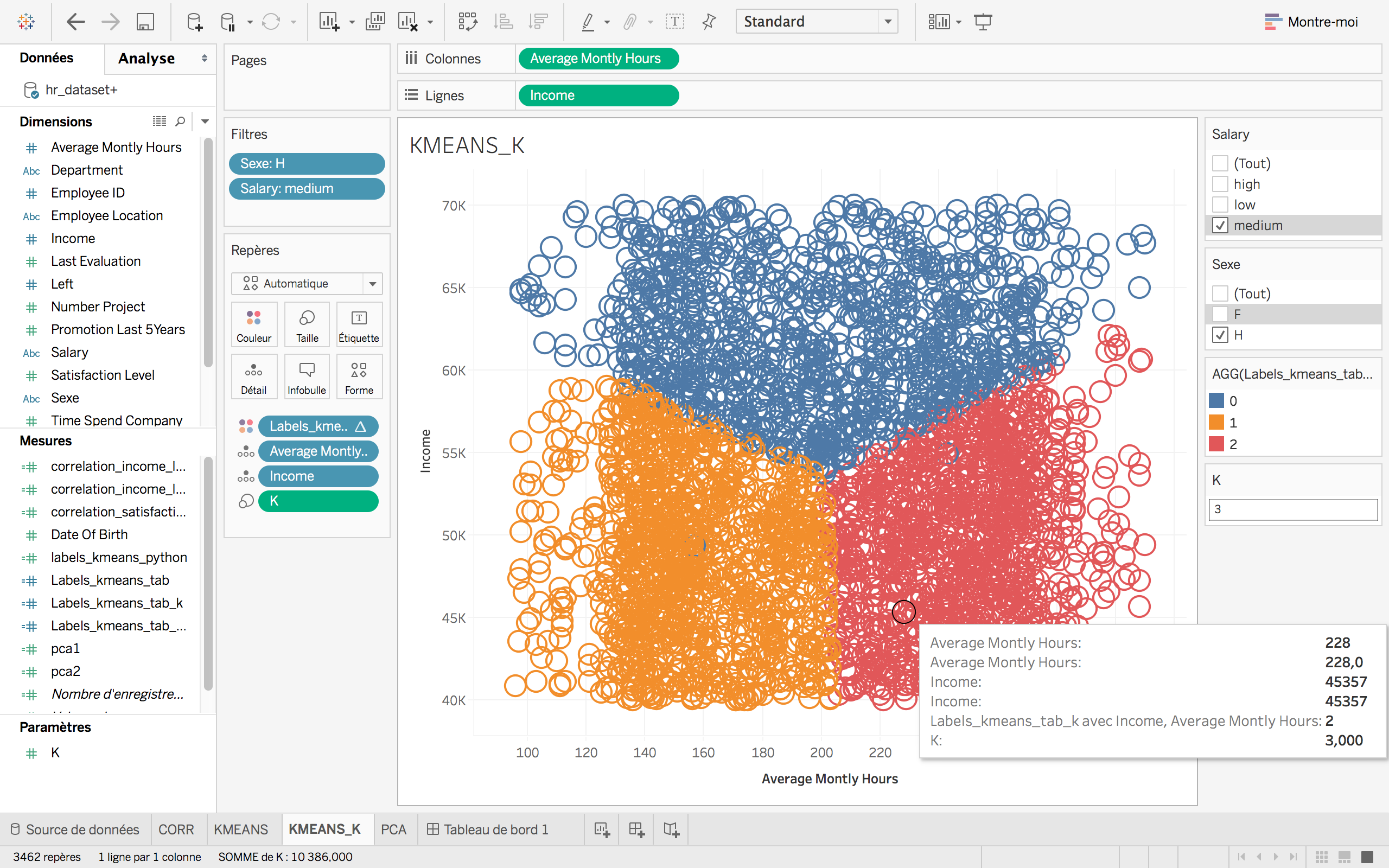
Task: Click the Presentation mode icon
Action: click(983, 22)
